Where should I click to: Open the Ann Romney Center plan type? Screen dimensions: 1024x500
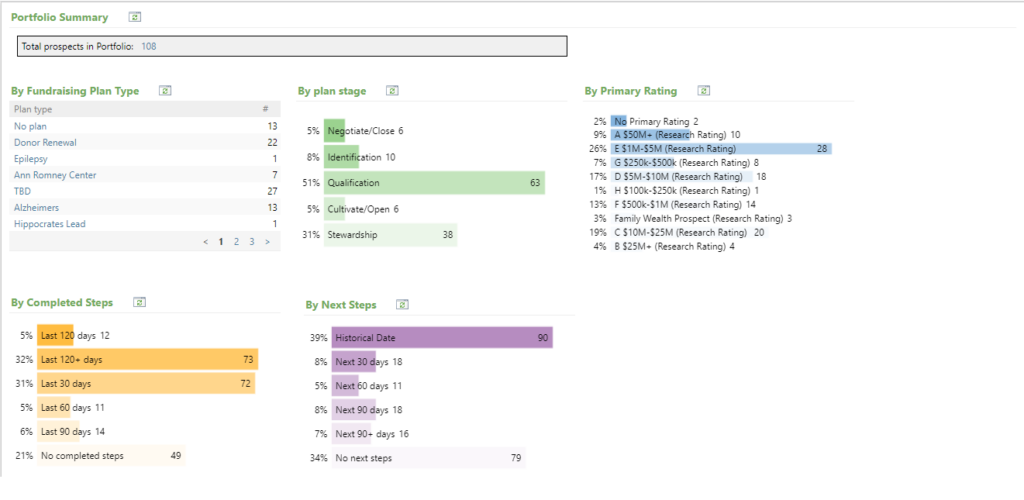55,175
